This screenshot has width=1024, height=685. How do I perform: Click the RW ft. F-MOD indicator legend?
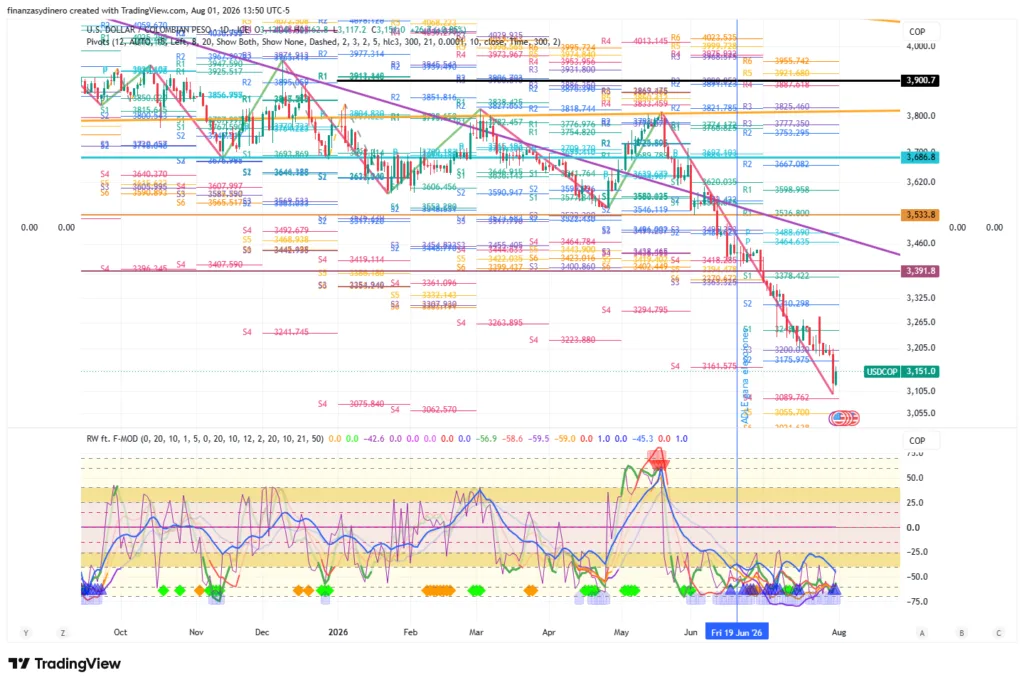[205, 439]
